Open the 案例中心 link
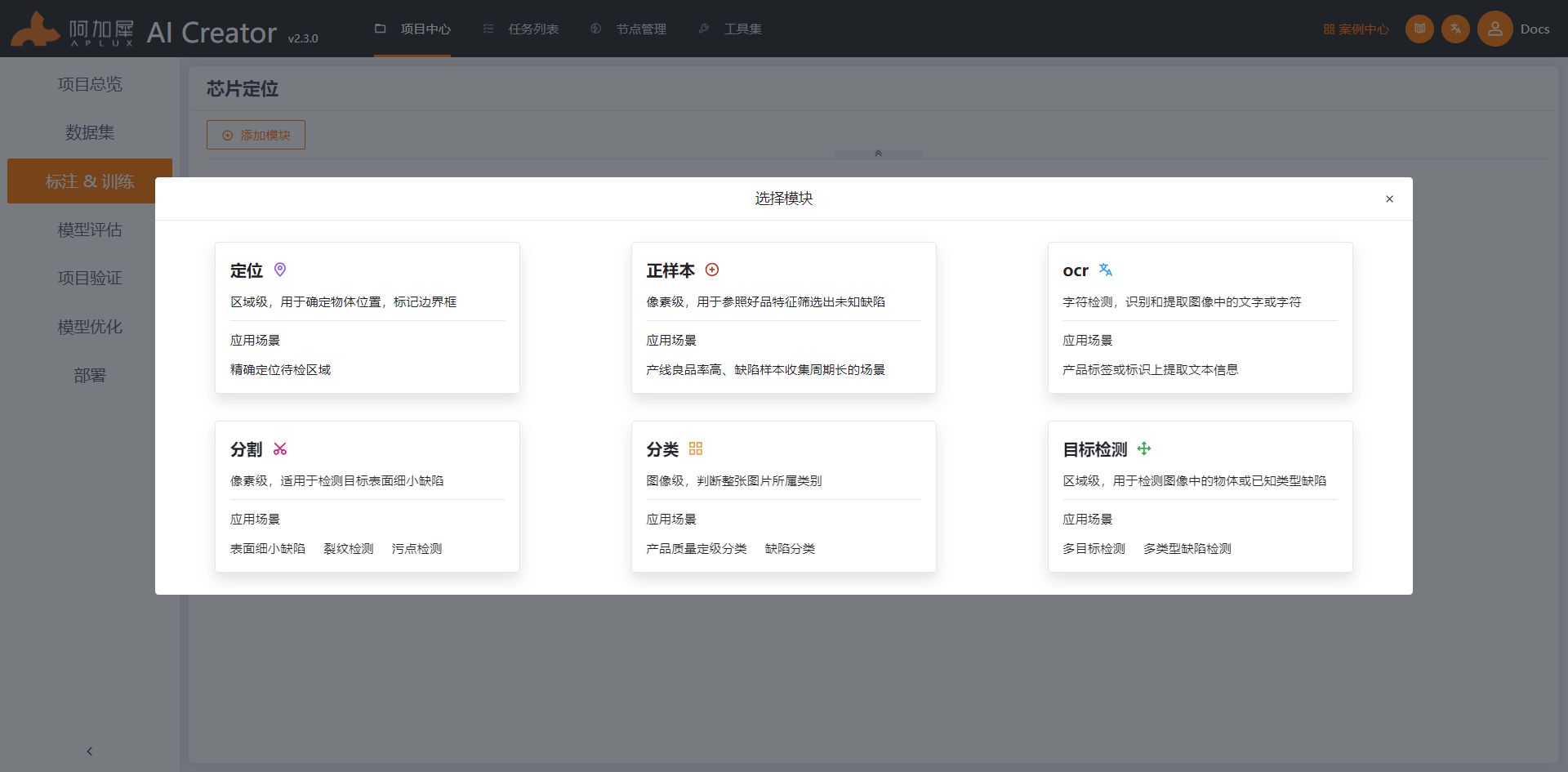 1356,29
